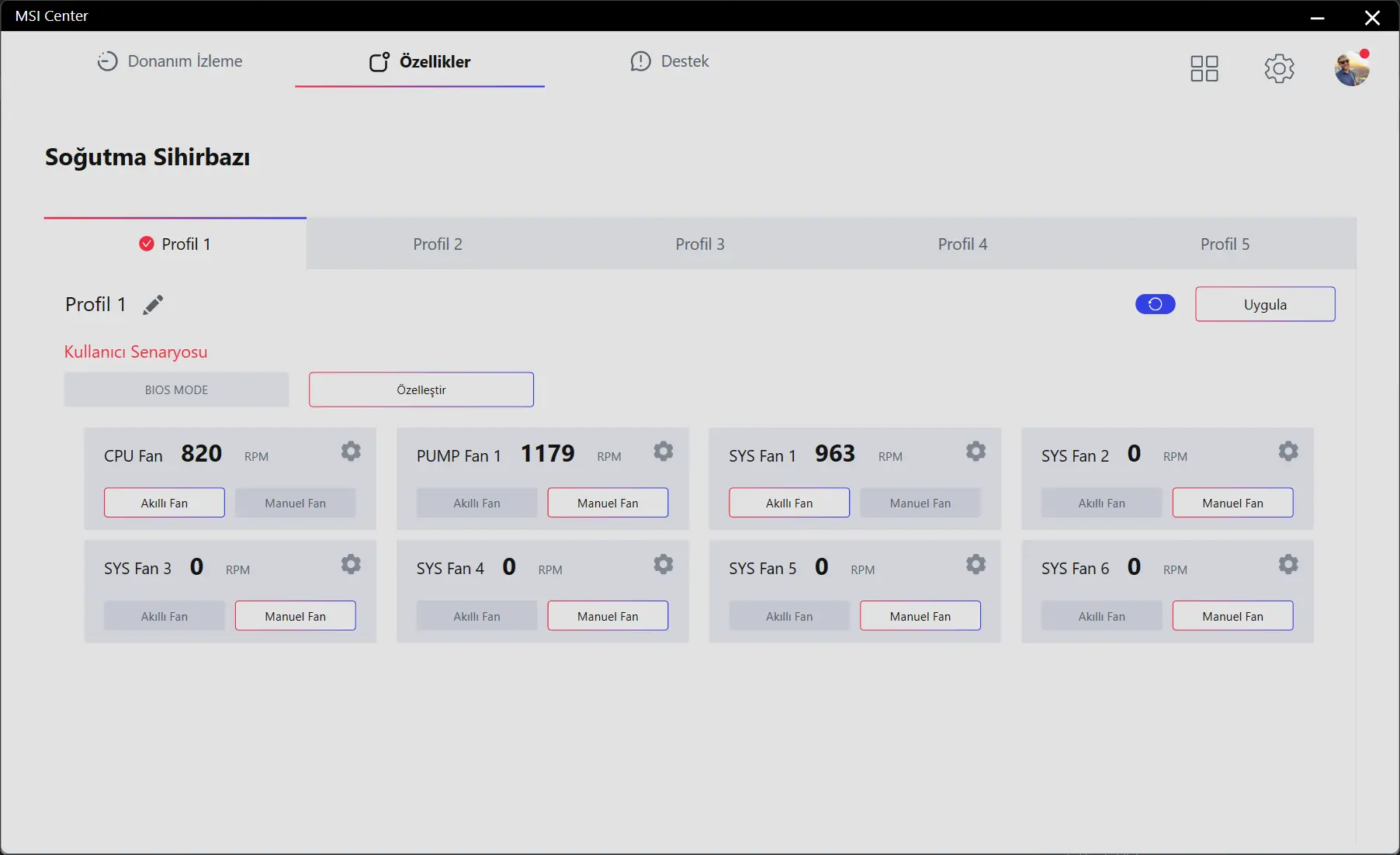Minimize the MSI Center window
1400x855 pixels.
1317,17
